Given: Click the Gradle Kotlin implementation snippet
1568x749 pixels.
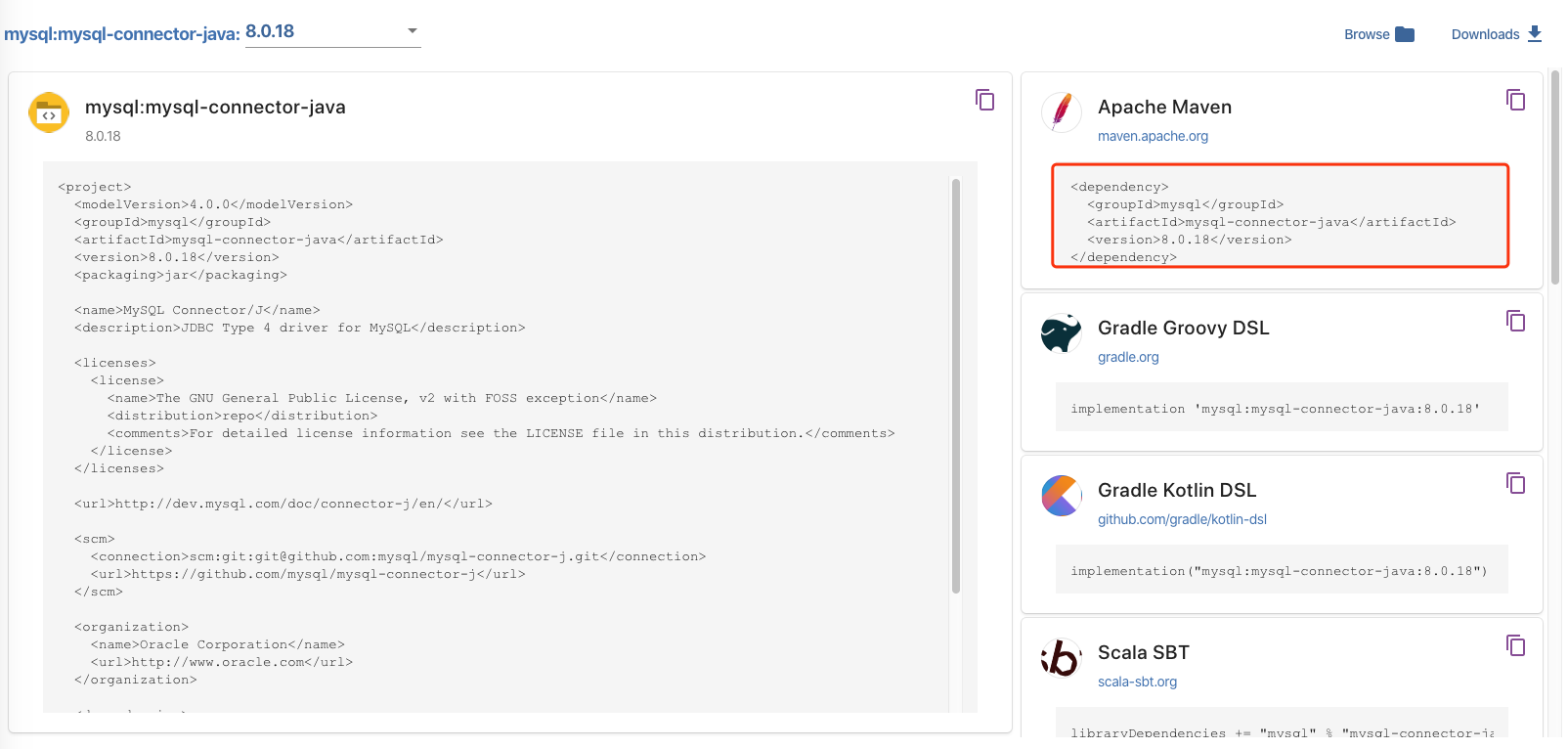Looking at the screenshot, I should pyautogui.click(x=1279, y=571).
